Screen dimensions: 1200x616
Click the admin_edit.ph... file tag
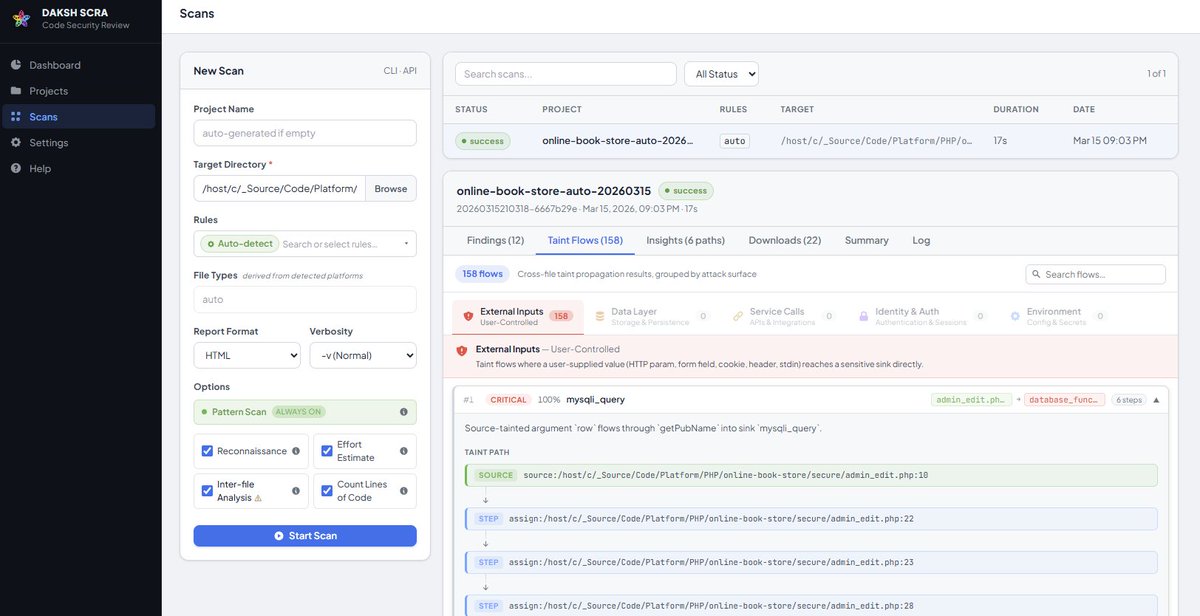tap(971, 400)
